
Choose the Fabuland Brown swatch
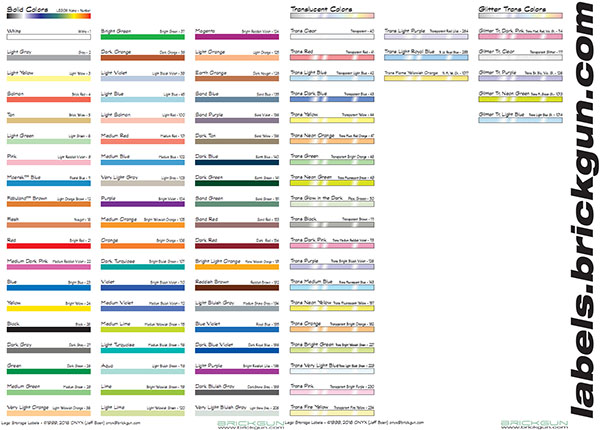pyautogui.click(x=49, y=204)
